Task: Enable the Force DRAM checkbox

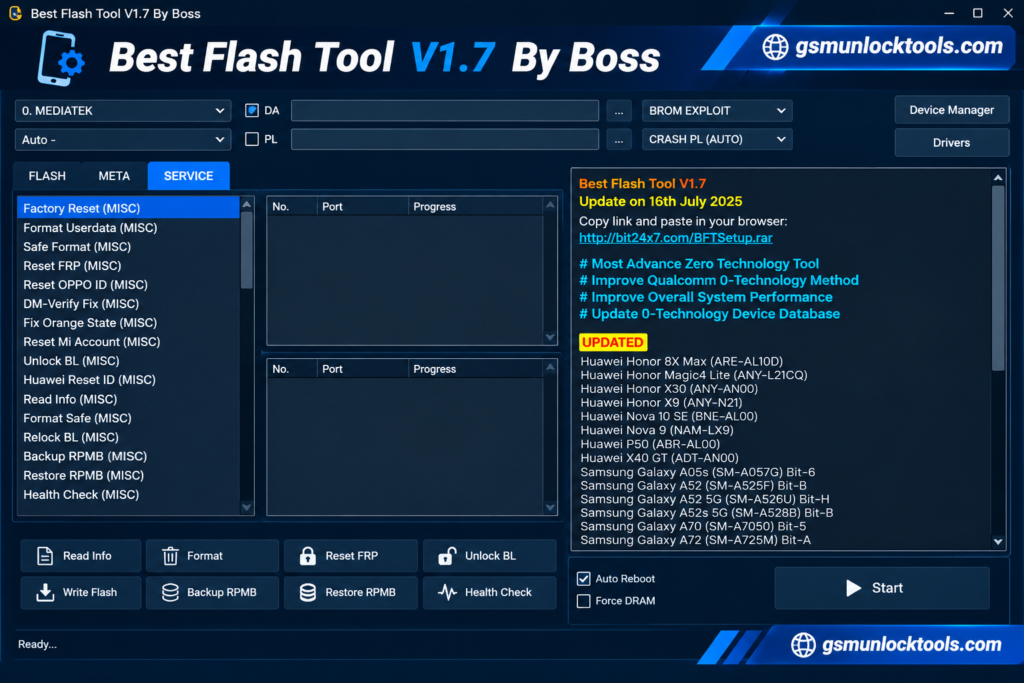Action: pyautogui.click(x=583, y=601)
